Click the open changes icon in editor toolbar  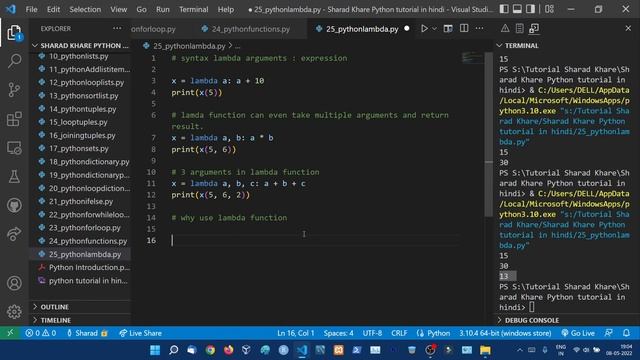coord(448,29)
